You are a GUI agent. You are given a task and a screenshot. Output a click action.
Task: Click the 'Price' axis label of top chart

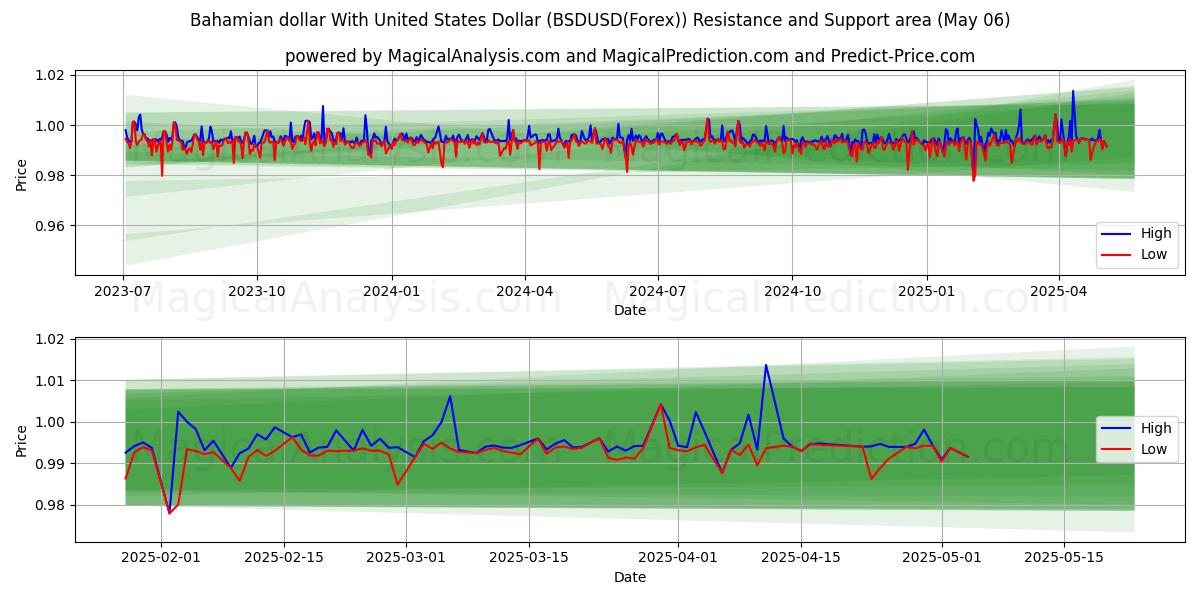tap(22, 173)
